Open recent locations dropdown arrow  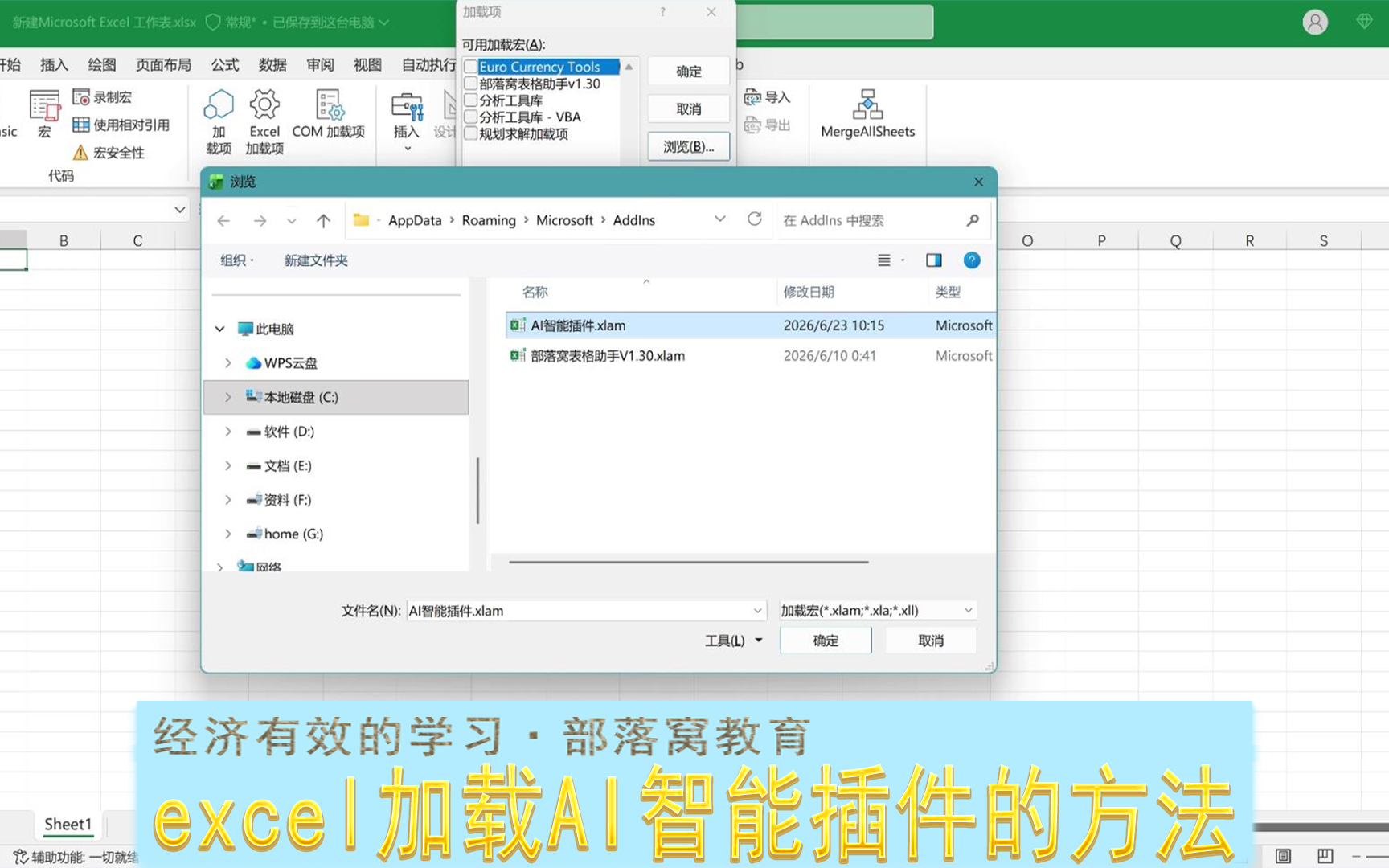point(291,220)
